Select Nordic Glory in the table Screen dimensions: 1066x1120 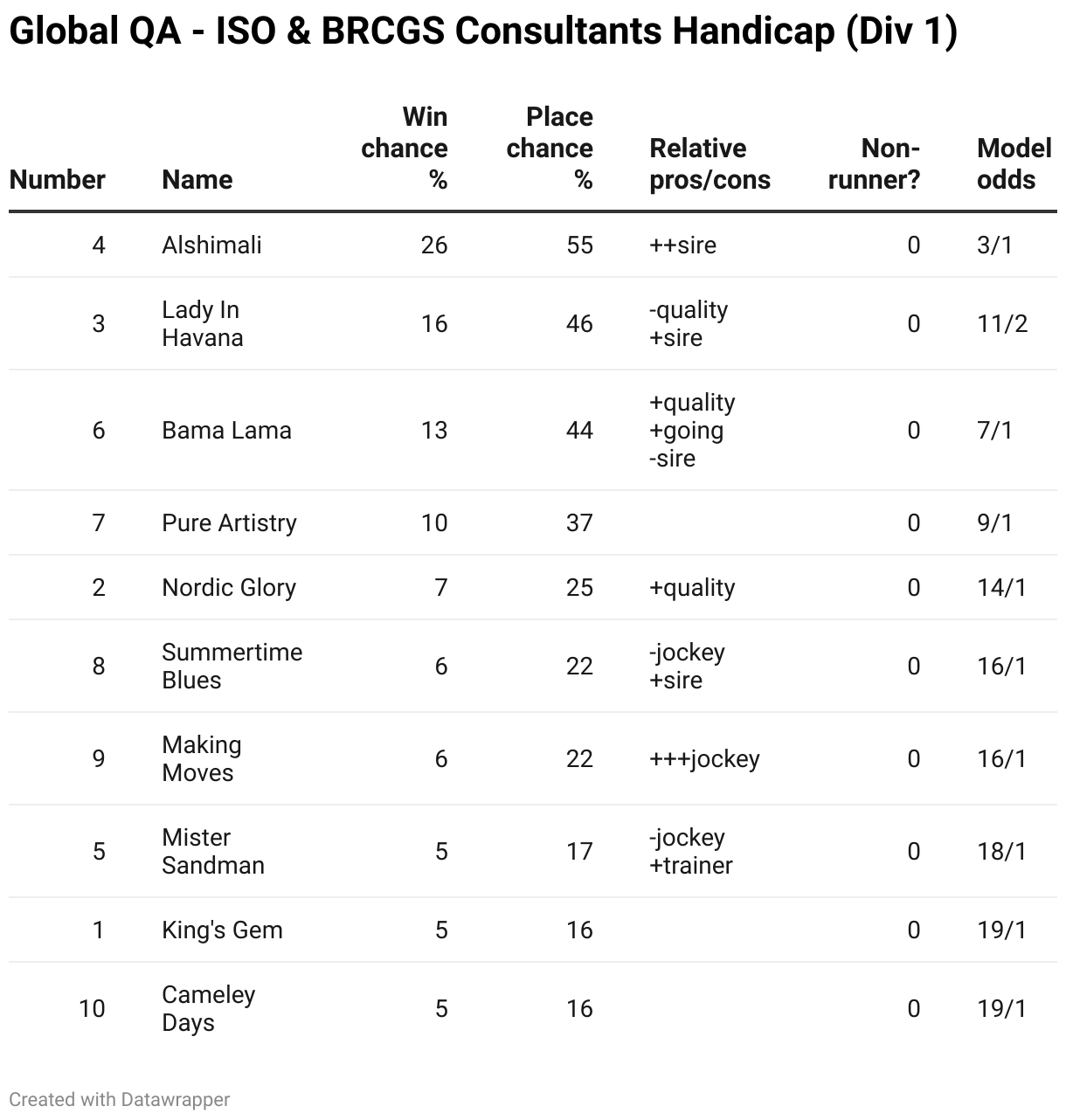click(x=229, y=588)
